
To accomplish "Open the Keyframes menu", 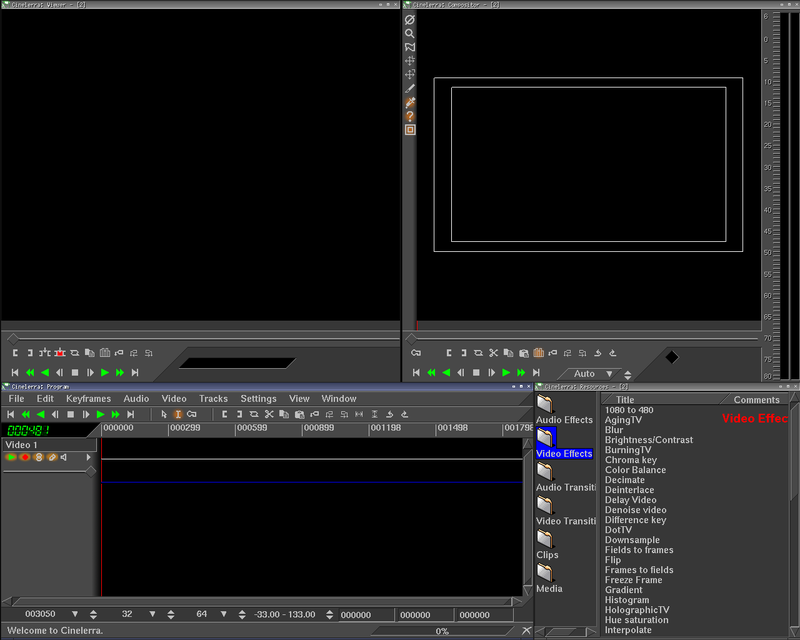I will [88, 399].
